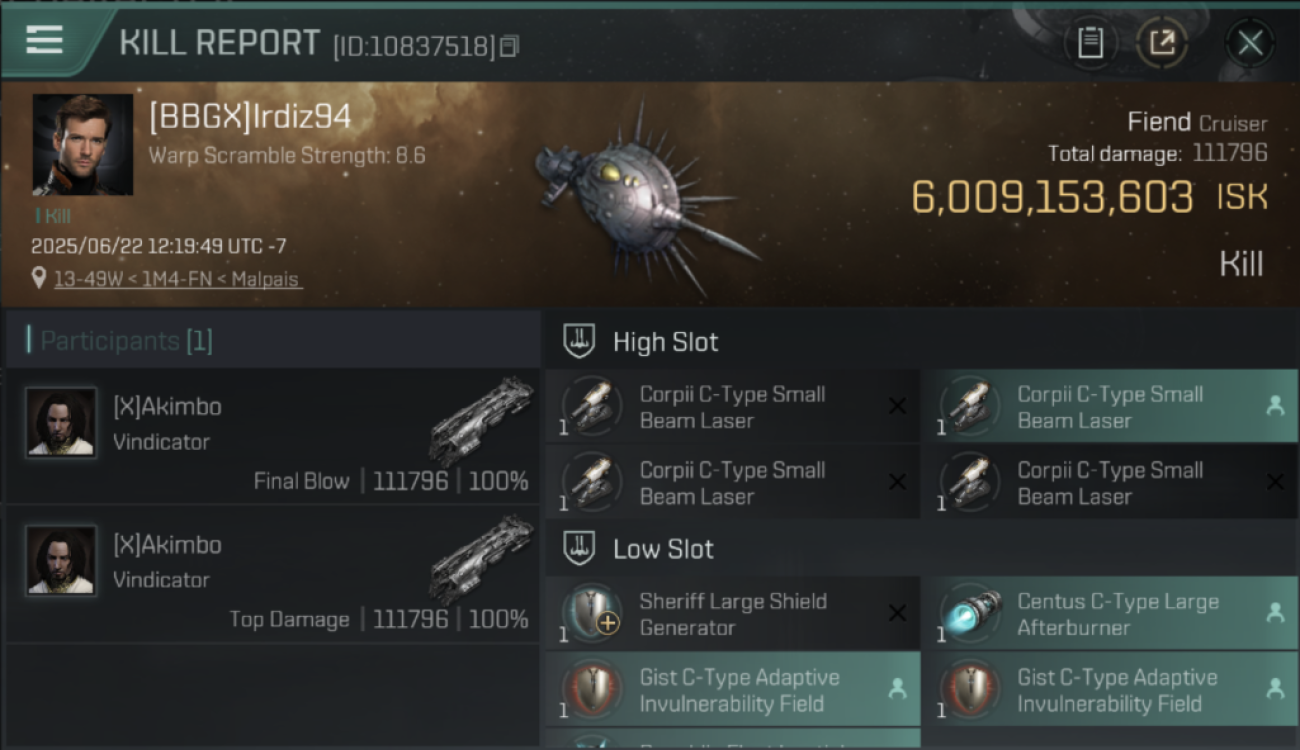
Task: Click the Low Slot section icon
Action: click(580, 549)
